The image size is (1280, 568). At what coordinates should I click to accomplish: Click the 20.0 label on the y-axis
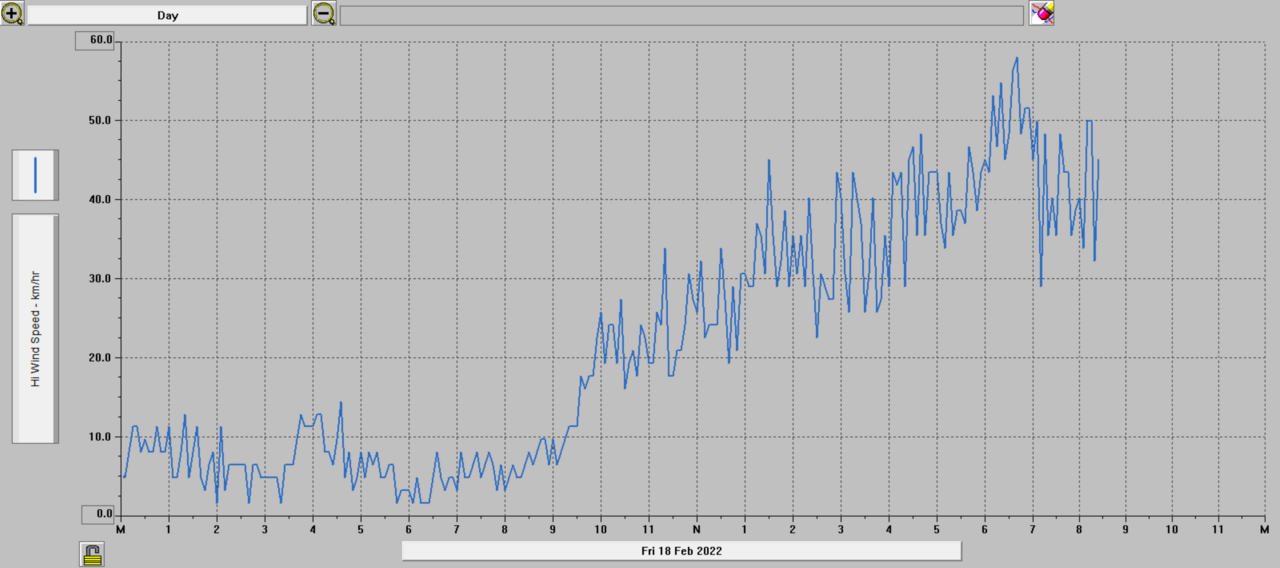click(x=99, y=357)
